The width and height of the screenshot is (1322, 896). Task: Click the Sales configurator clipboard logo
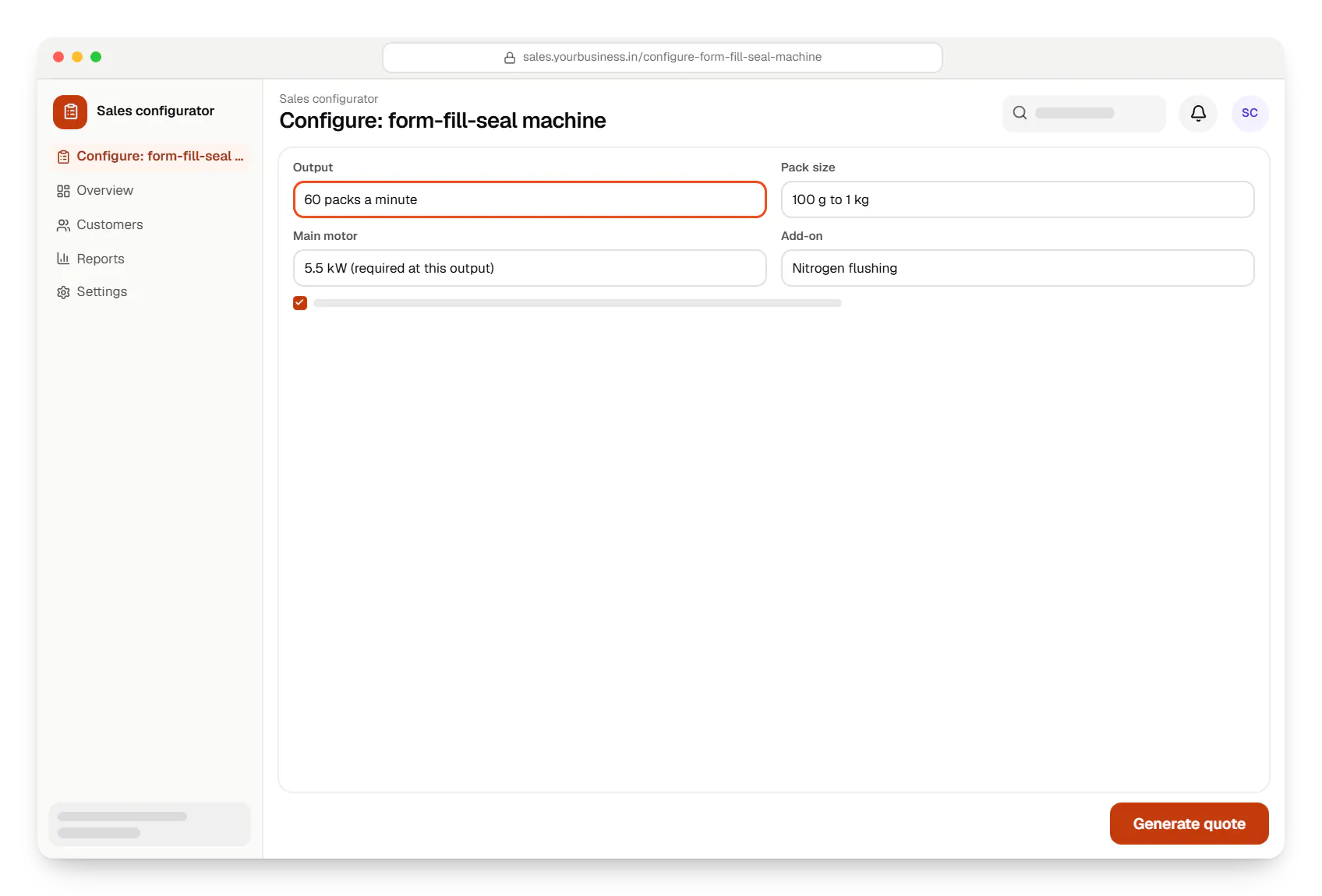[x=70, y=112]
